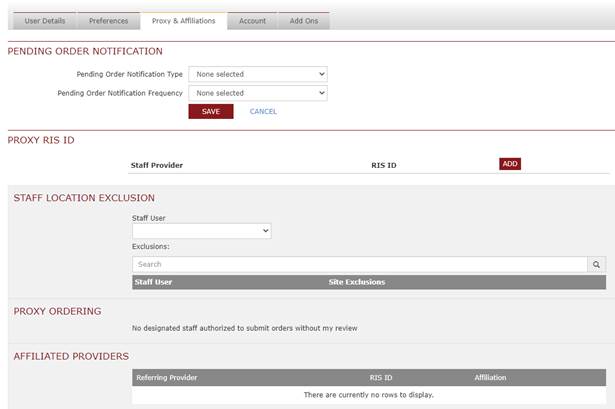This screenshot has width=615, height=409.
Task: Click the Staff Provider column header
Action: click(x=156, y=165)
